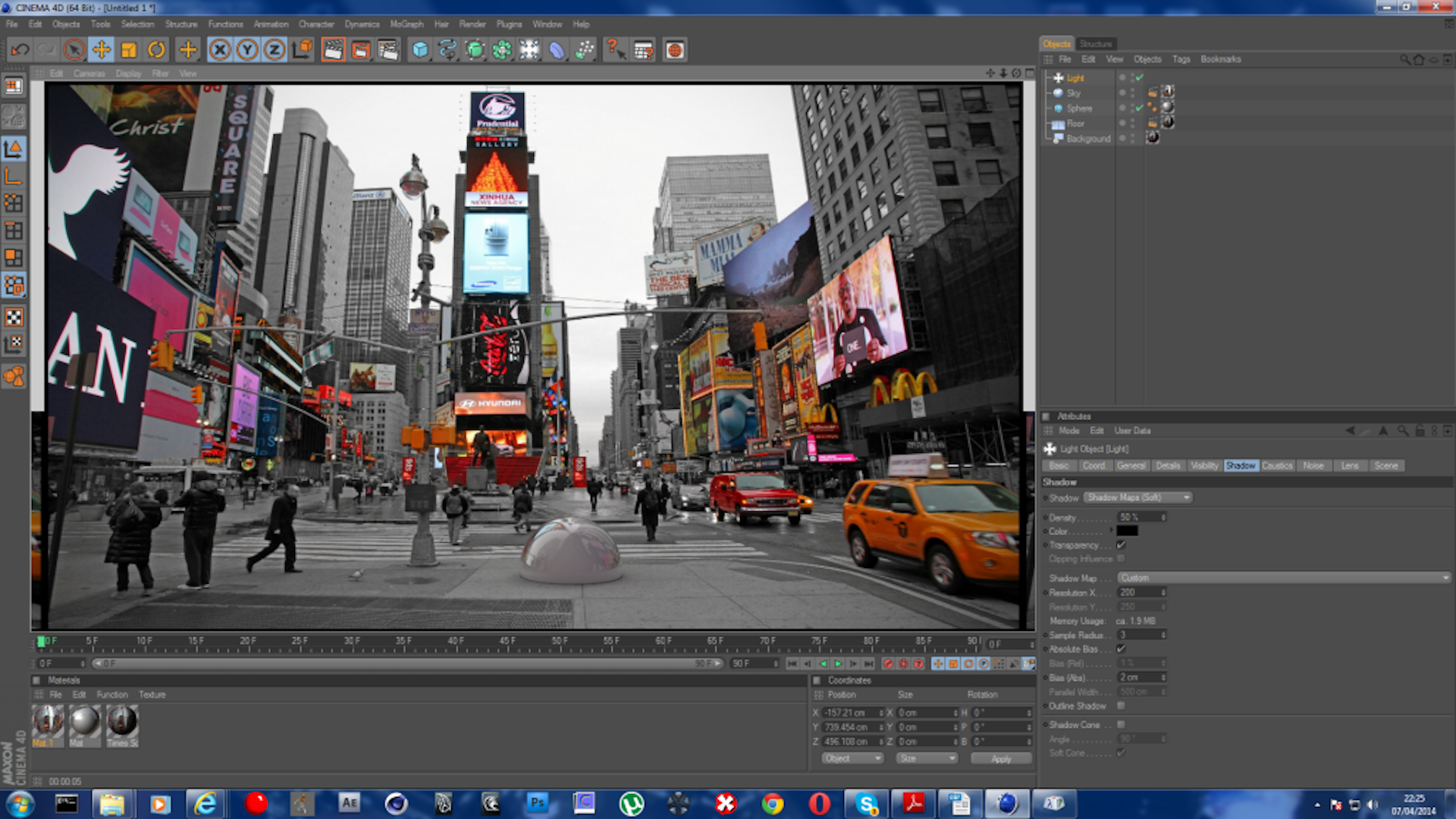Switch the coordinate system icon
Viewport: 1456px width, 819px height.
pos(302,50)
